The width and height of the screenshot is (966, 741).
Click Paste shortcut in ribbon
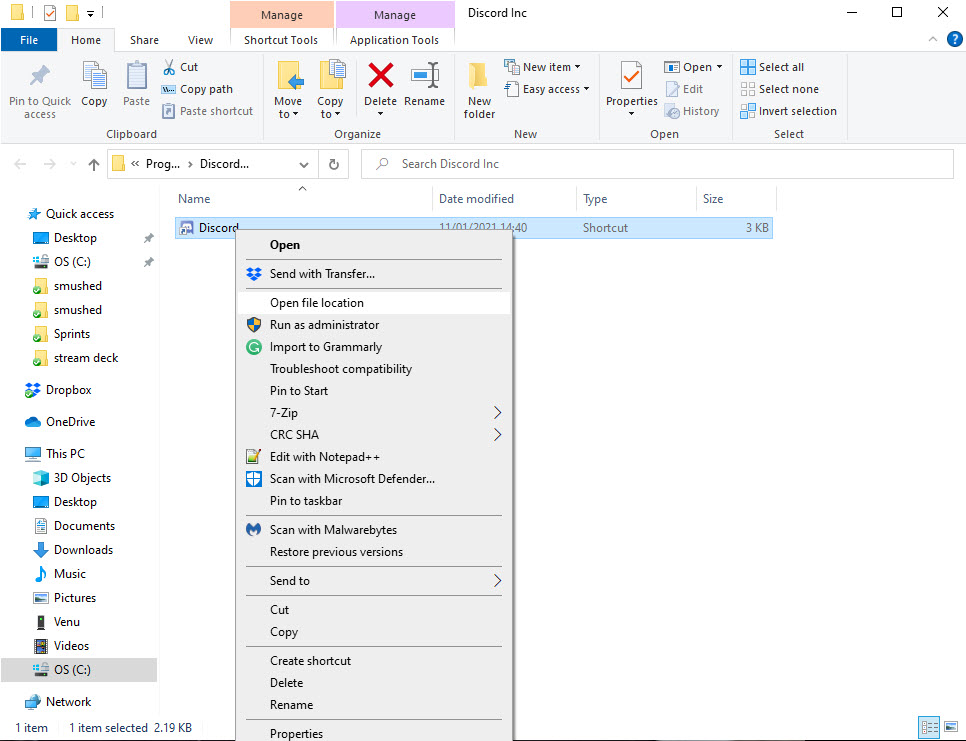(208, 111)
